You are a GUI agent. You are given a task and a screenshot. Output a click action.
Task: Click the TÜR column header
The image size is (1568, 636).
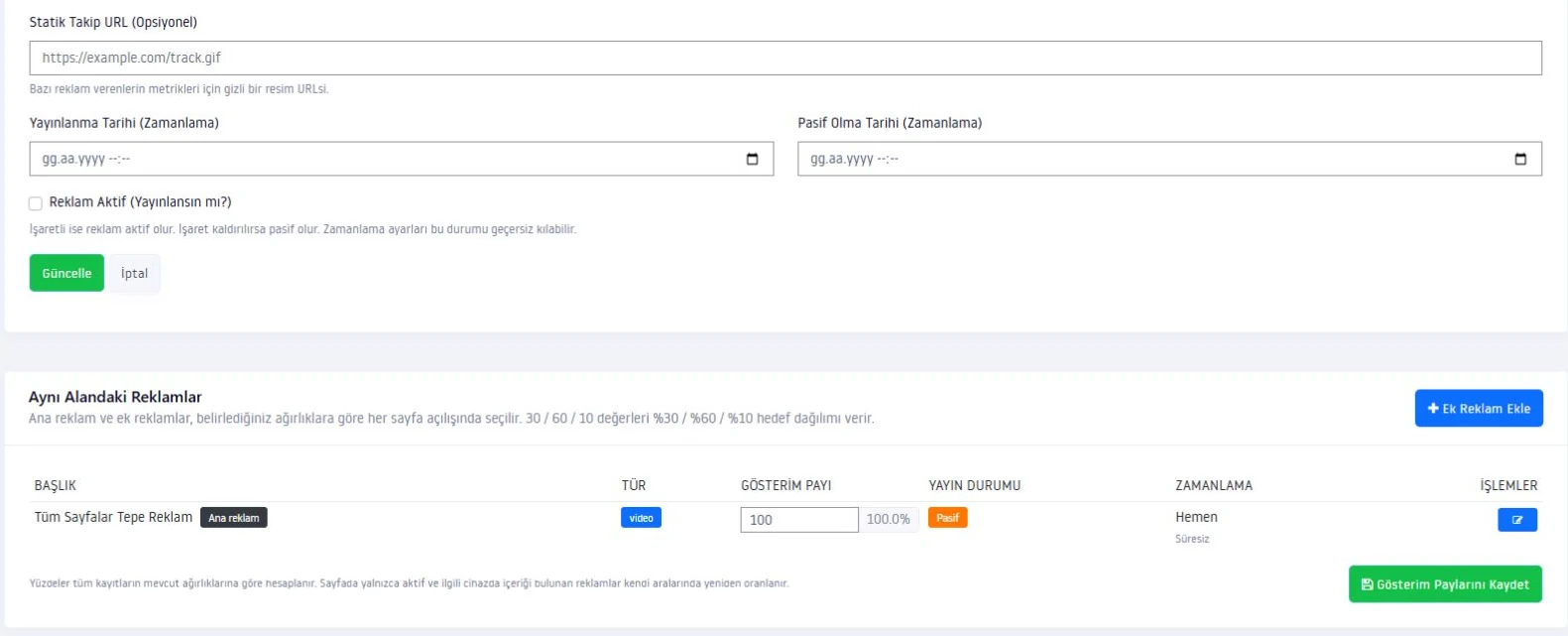pos(634,485)
